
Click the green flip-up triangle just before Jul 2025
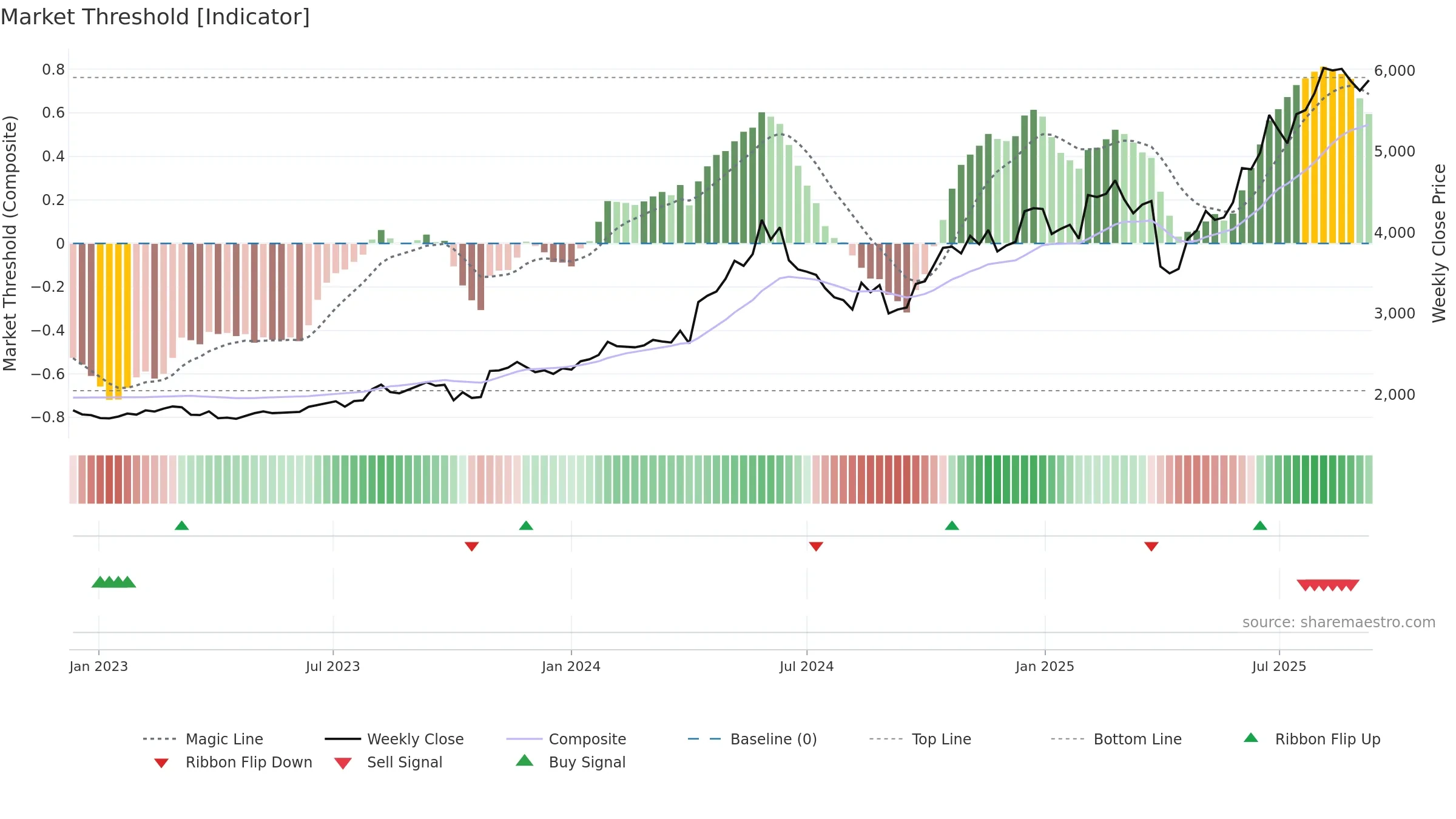[1260, 525]
